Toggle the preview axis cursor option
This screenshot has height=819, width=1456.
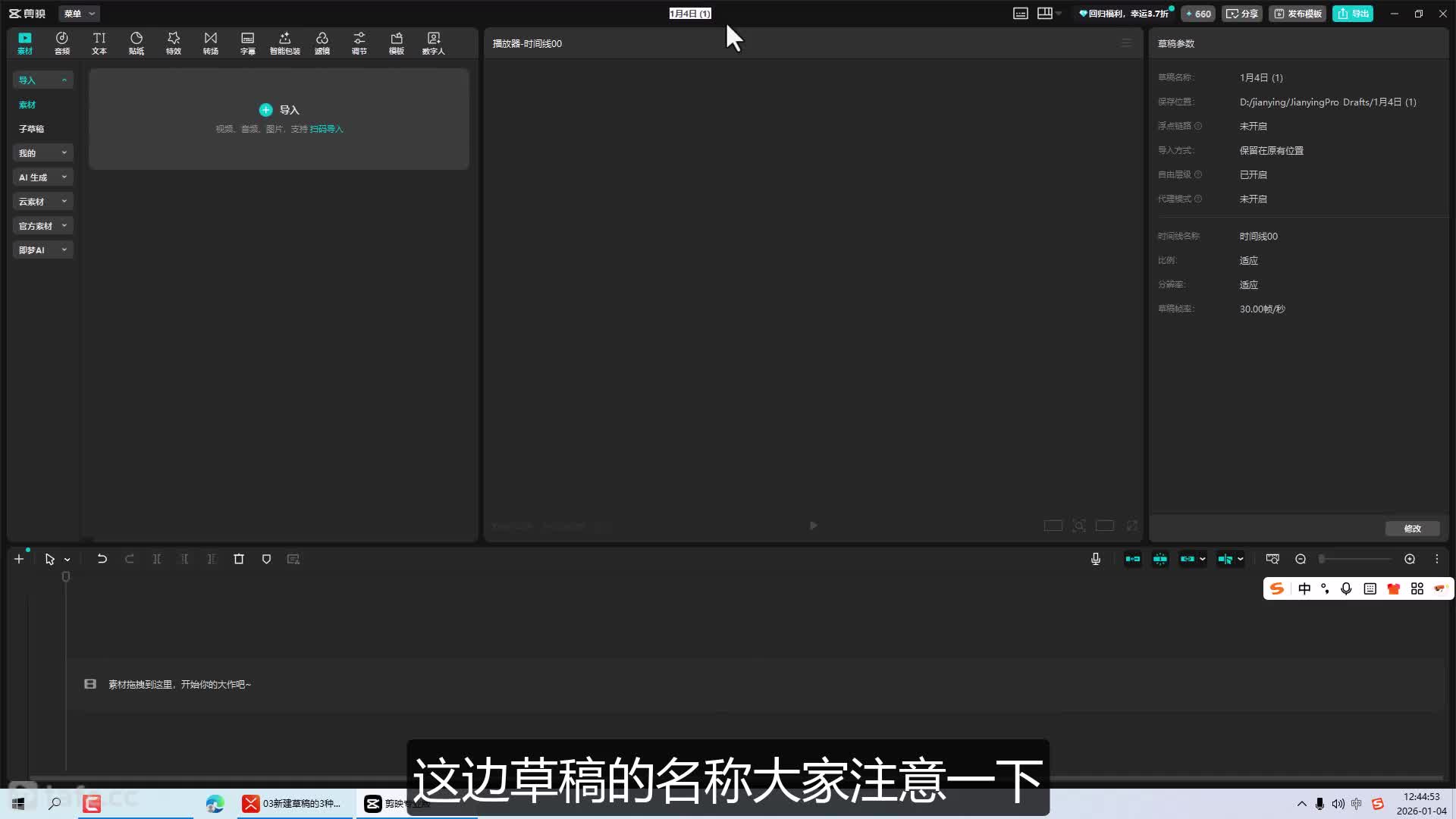tap(1225, 559)
